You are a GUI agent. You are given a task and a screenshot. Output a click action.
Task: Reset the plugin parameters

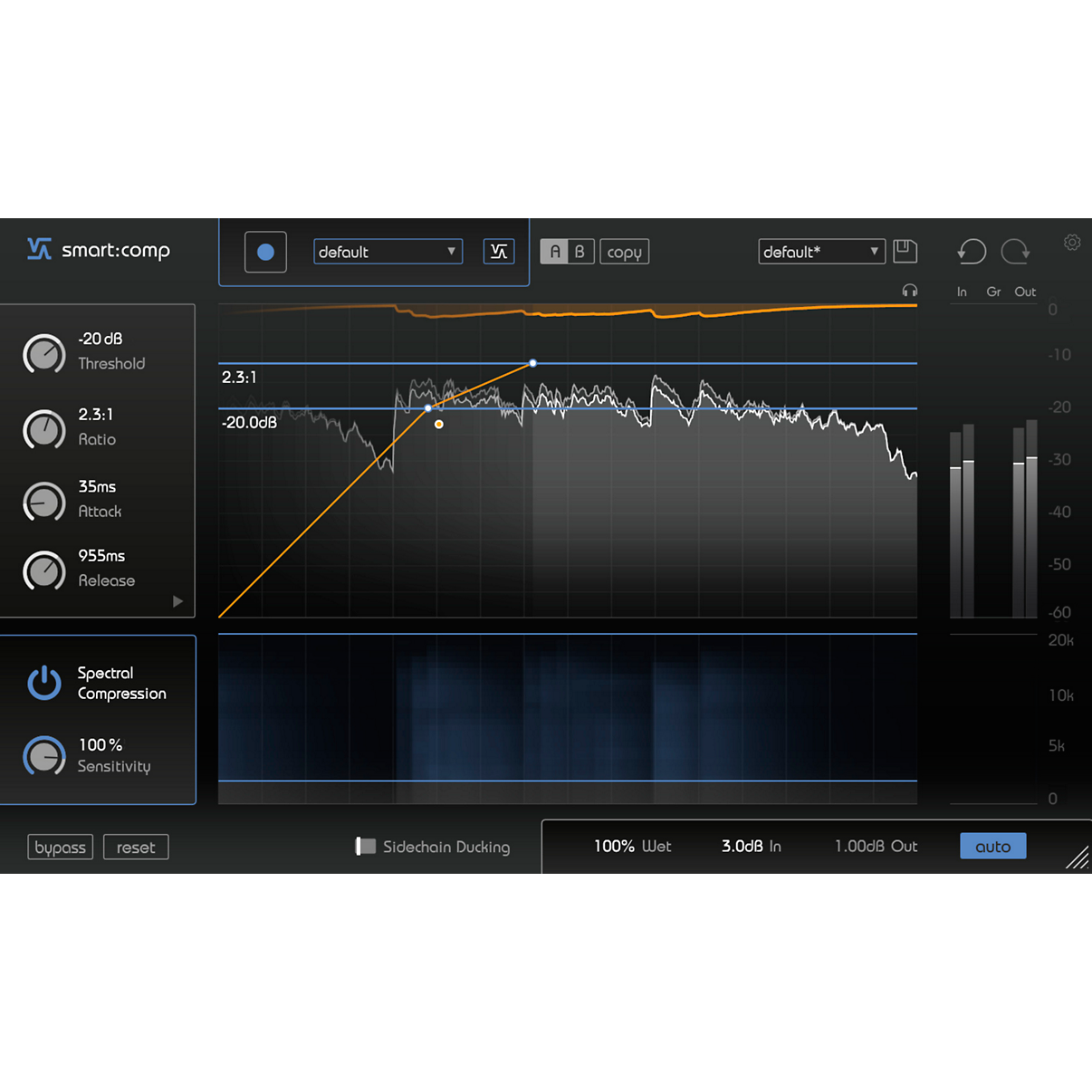pos(136,847)
